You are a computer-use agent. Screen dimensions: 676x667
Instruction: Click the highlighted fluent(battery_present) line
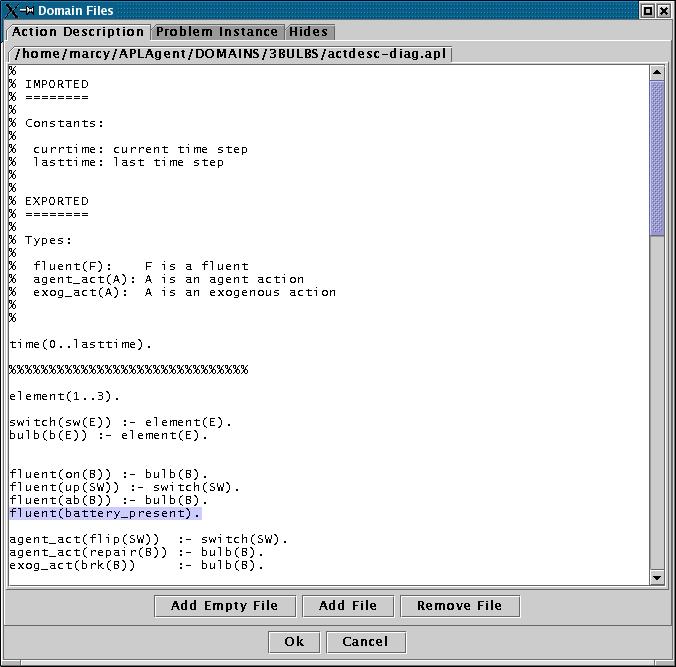[x=105, y=513]
